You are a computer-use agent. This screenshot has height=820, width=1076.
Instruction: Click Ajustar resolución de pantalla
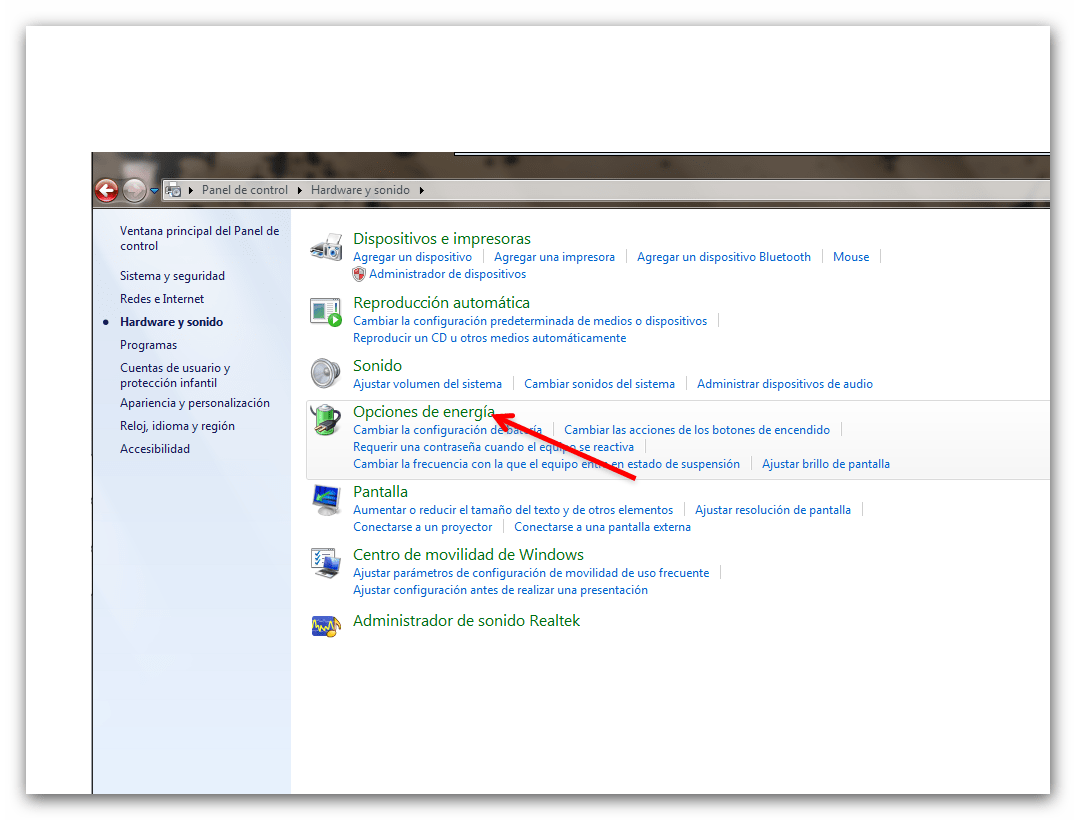[773, 511]
